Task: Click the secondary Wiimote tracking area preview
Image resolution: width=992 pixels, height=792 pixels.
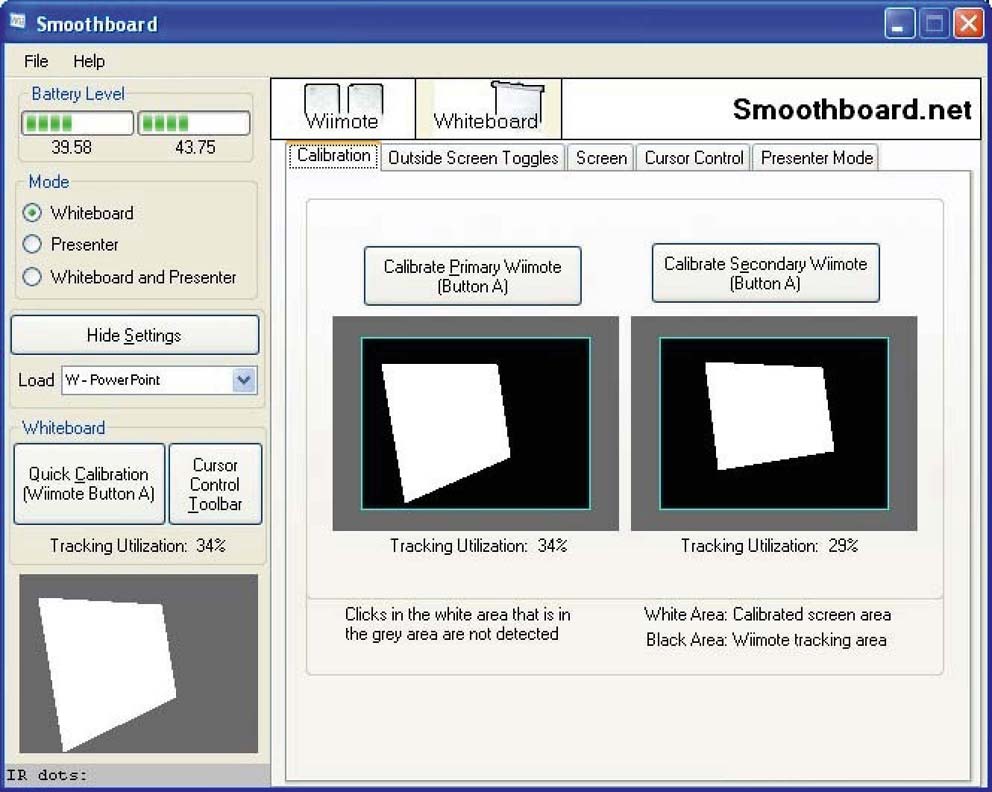Action: (x=774, y=423)
